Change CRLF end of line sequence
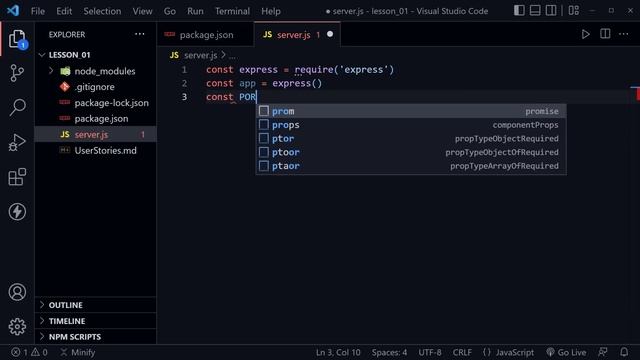Viewport: 640px width, 360px height. click(462, 352)
